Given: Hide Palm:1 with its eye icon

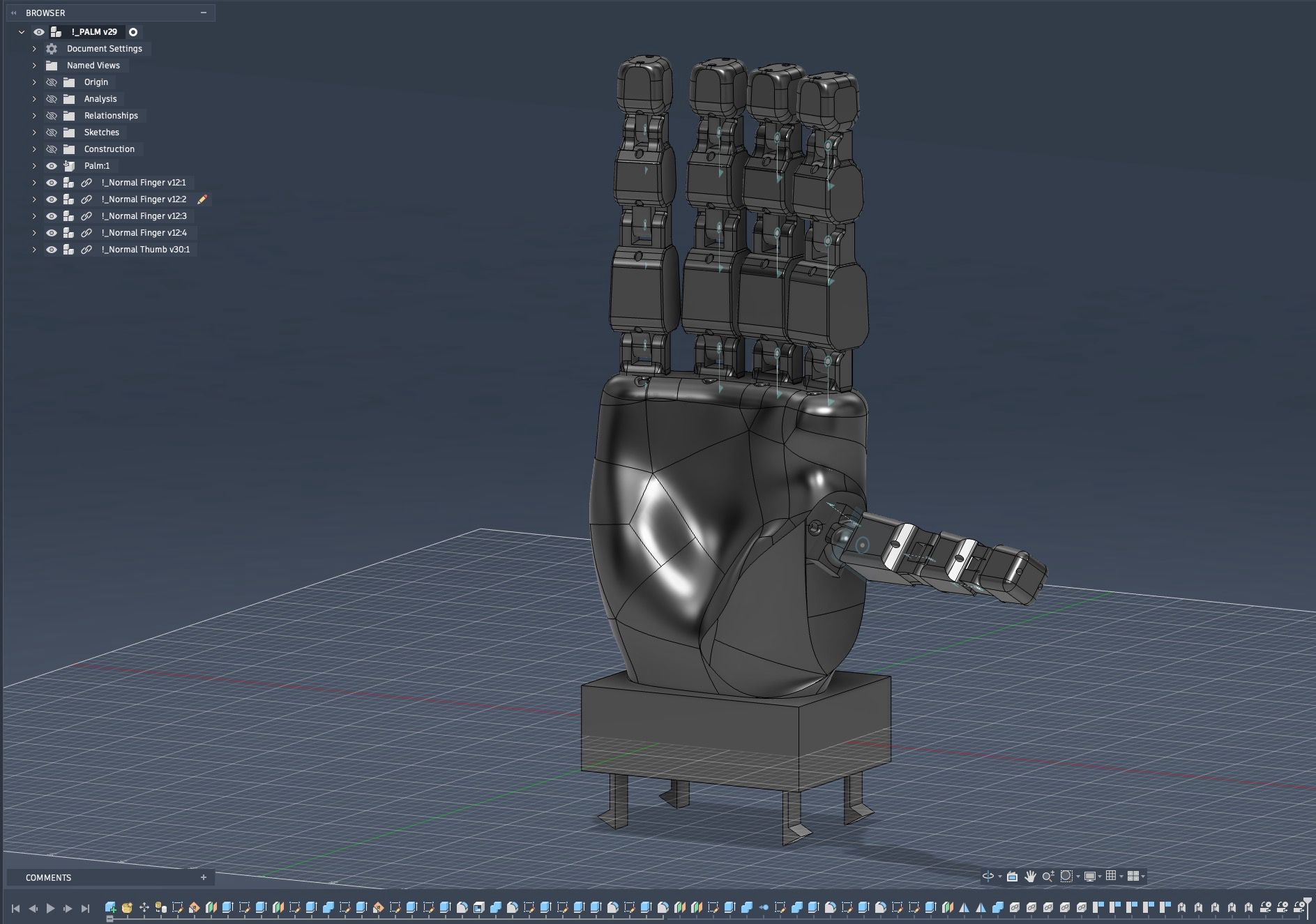Looking at the screenshot, I should tap(52, 166).
